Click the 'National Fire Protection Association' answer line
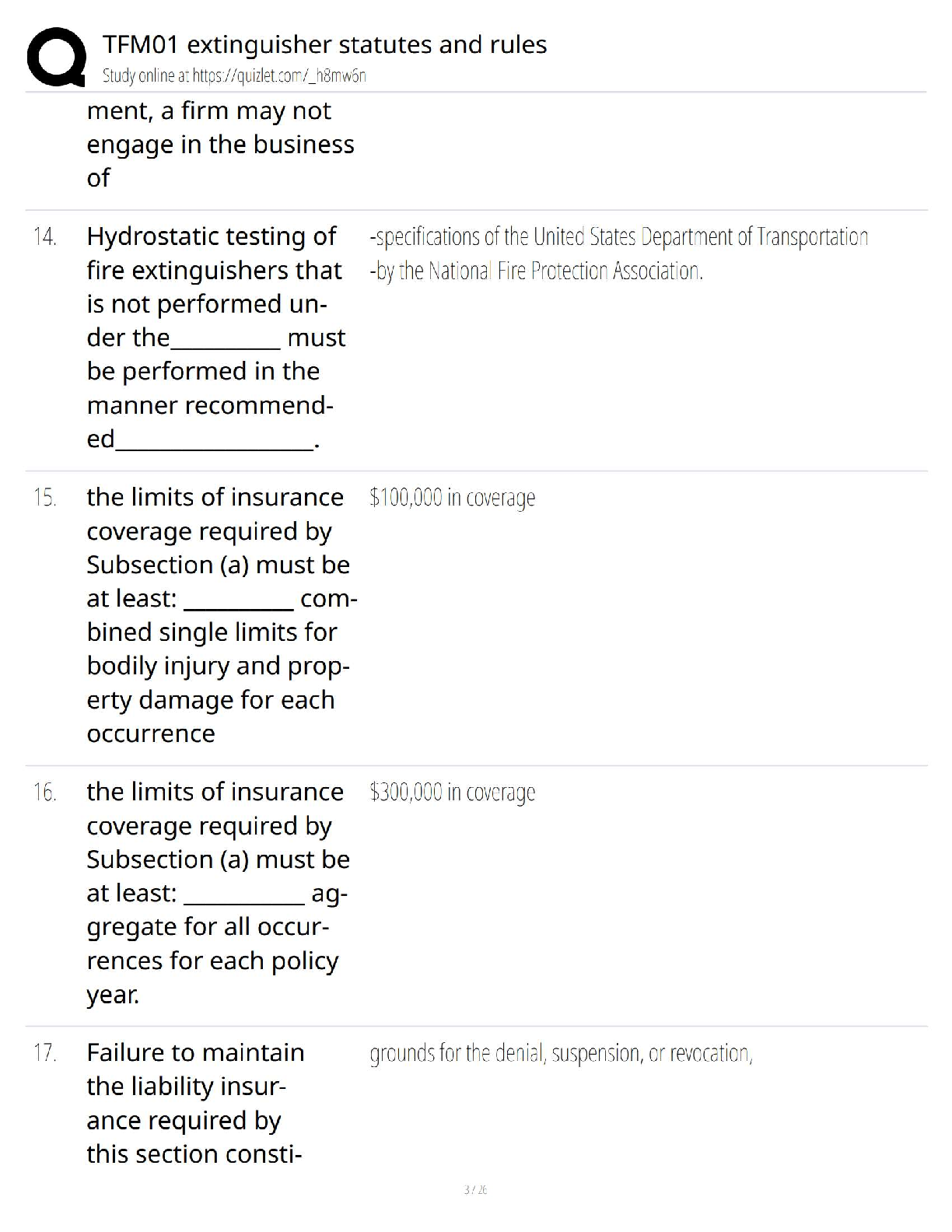This screenshot has width=952, height=1232. coord(537,271)
